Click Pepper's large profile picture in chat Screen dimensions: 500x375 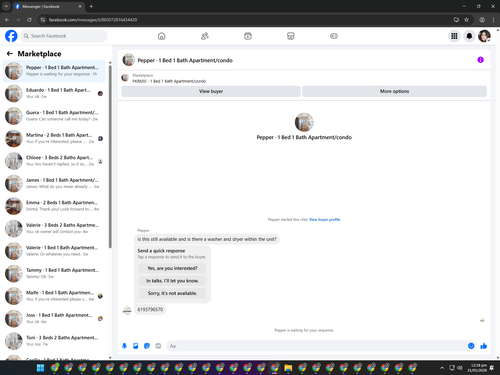click(304, 122)
